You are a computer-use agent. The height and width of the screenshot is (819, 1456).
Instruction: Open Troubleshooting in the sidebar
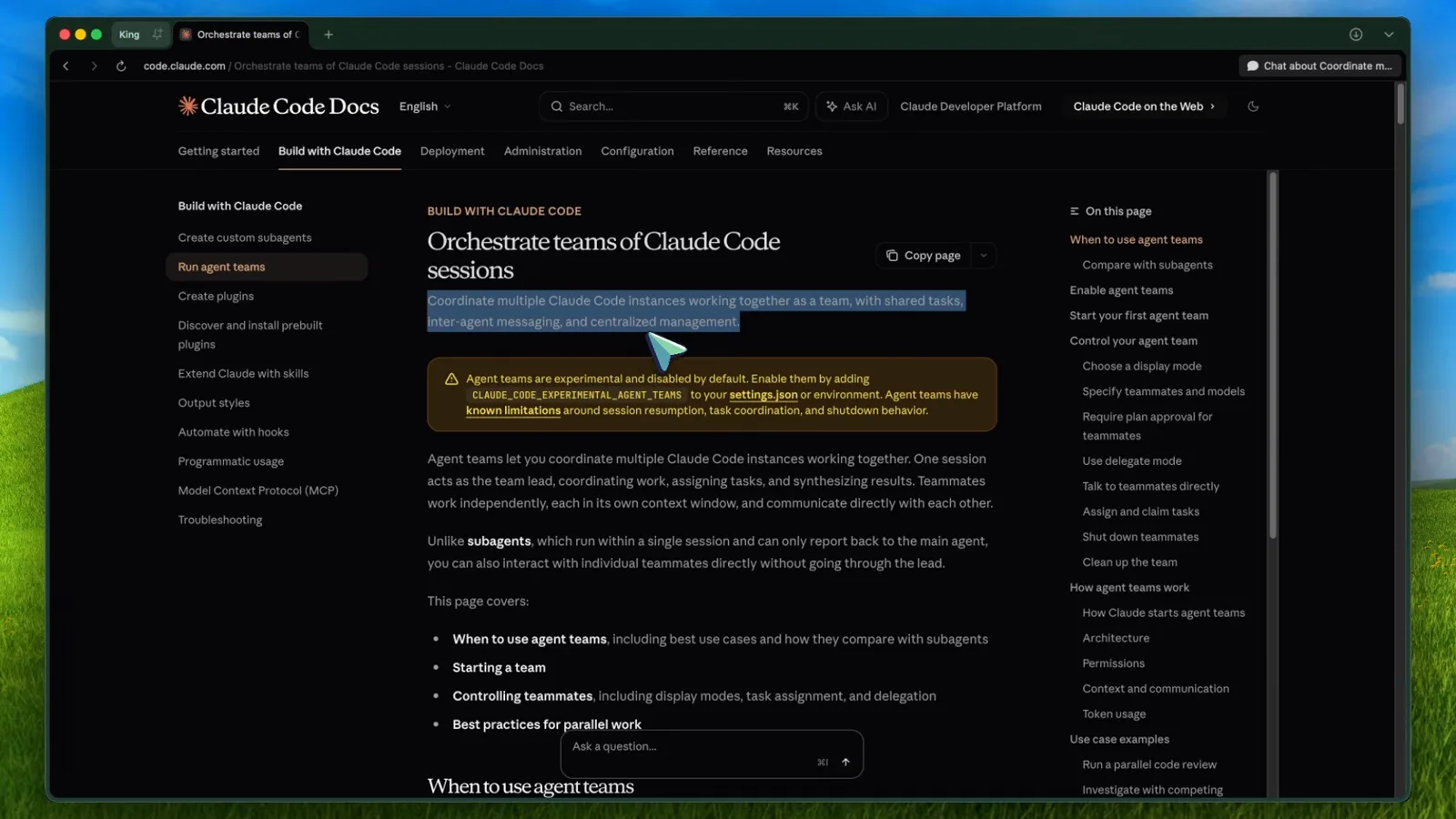click(x=220, y=520)
